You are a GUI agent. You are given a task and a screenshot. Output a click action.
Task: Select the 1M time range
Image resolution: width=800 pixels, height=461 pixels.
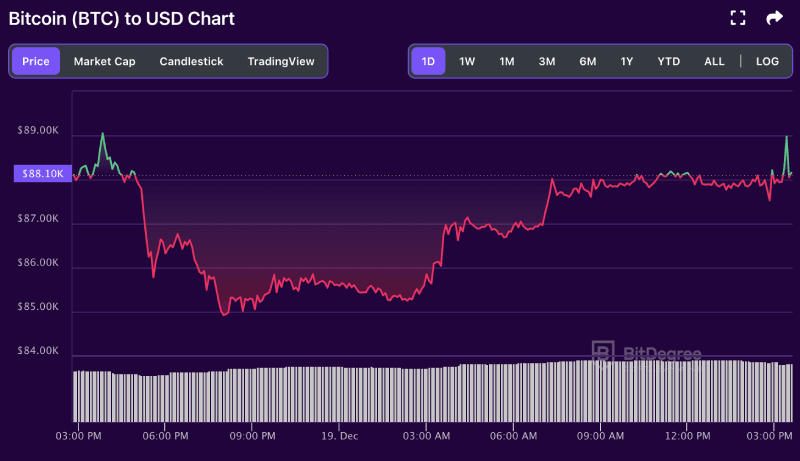click(x=507, y=61)
